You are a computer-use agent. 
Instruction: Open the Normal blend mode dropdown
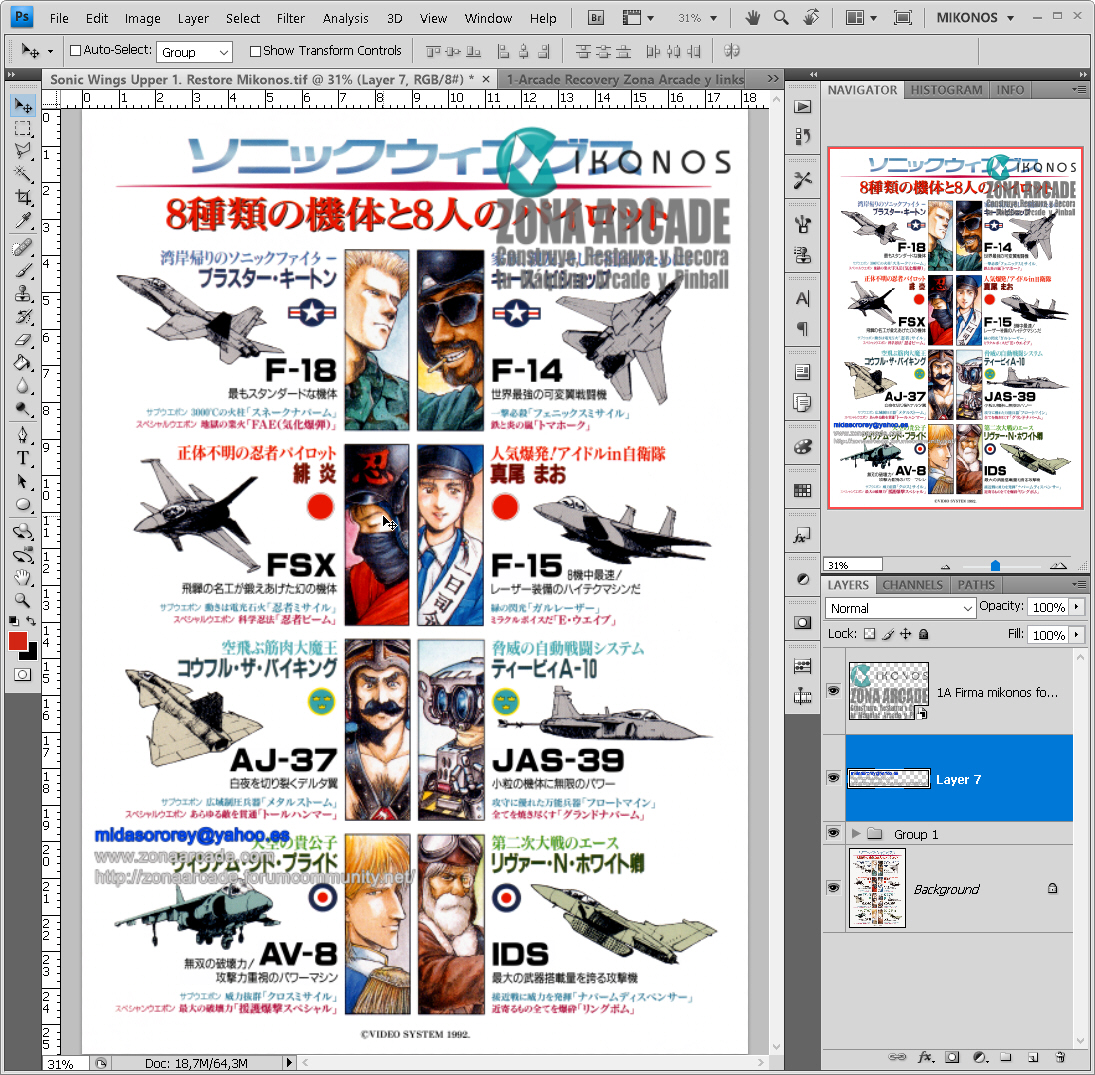point(900,608)
